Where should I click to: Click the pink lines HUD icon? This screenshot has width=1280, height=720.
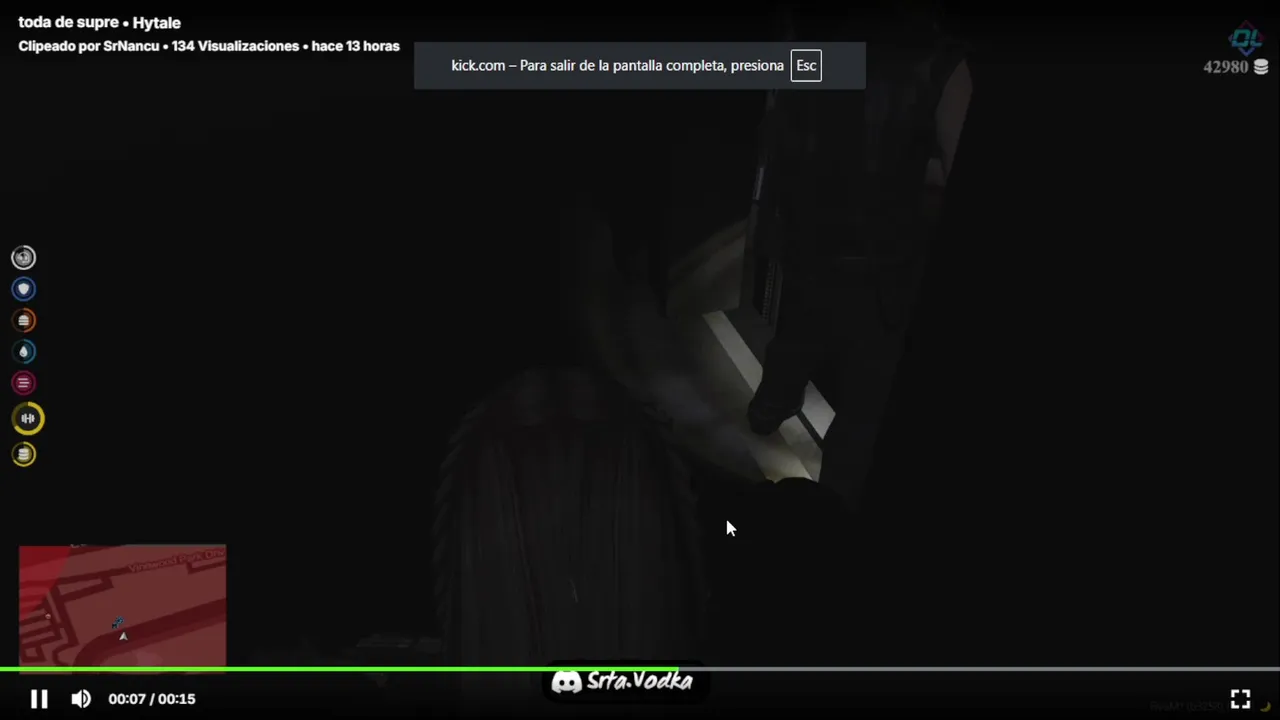(x=23, y=382)
